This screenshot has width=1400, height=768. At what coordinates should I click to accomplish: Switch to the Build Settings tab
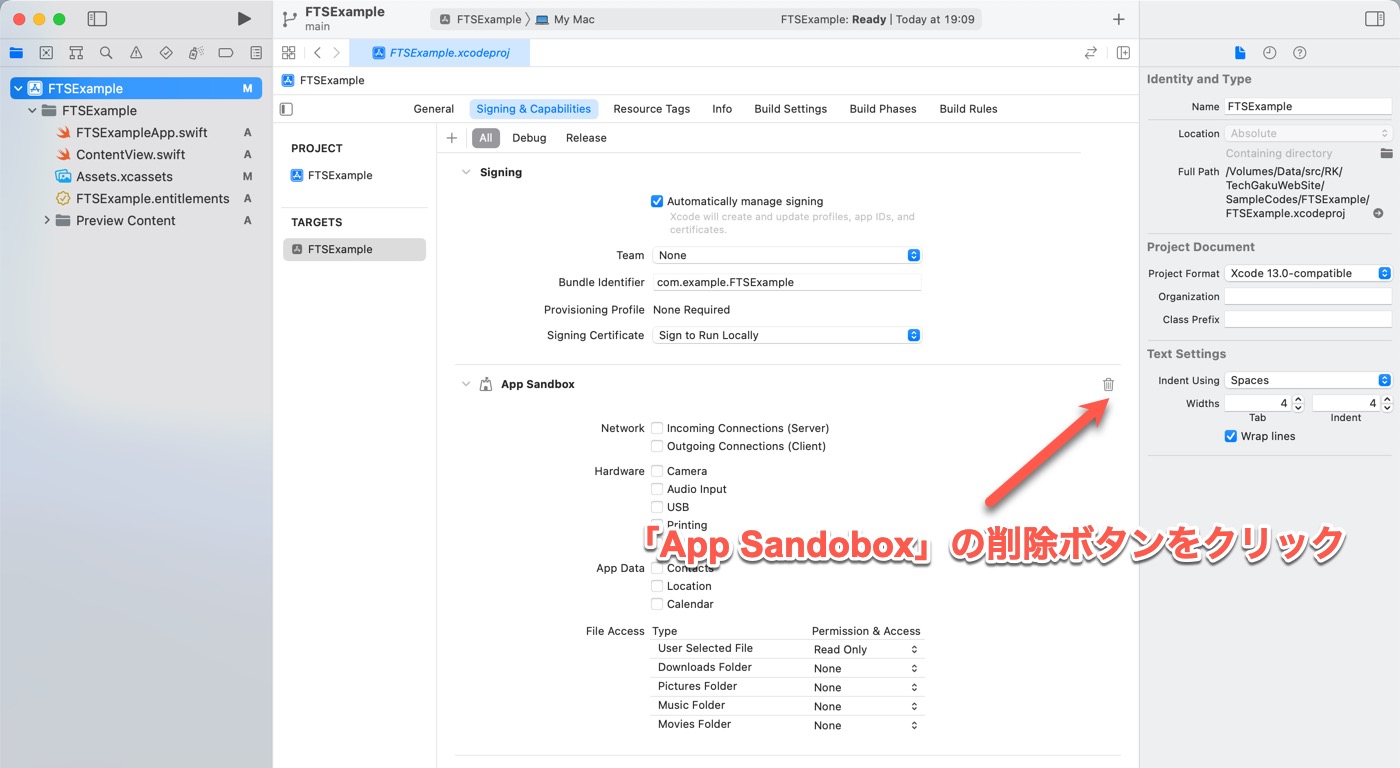click(x=791, y=109)
